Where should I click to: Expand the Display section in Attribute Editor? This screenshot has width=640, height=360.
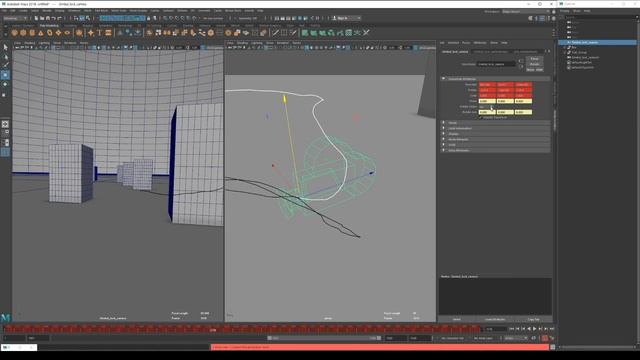click(x=496, y=134)
